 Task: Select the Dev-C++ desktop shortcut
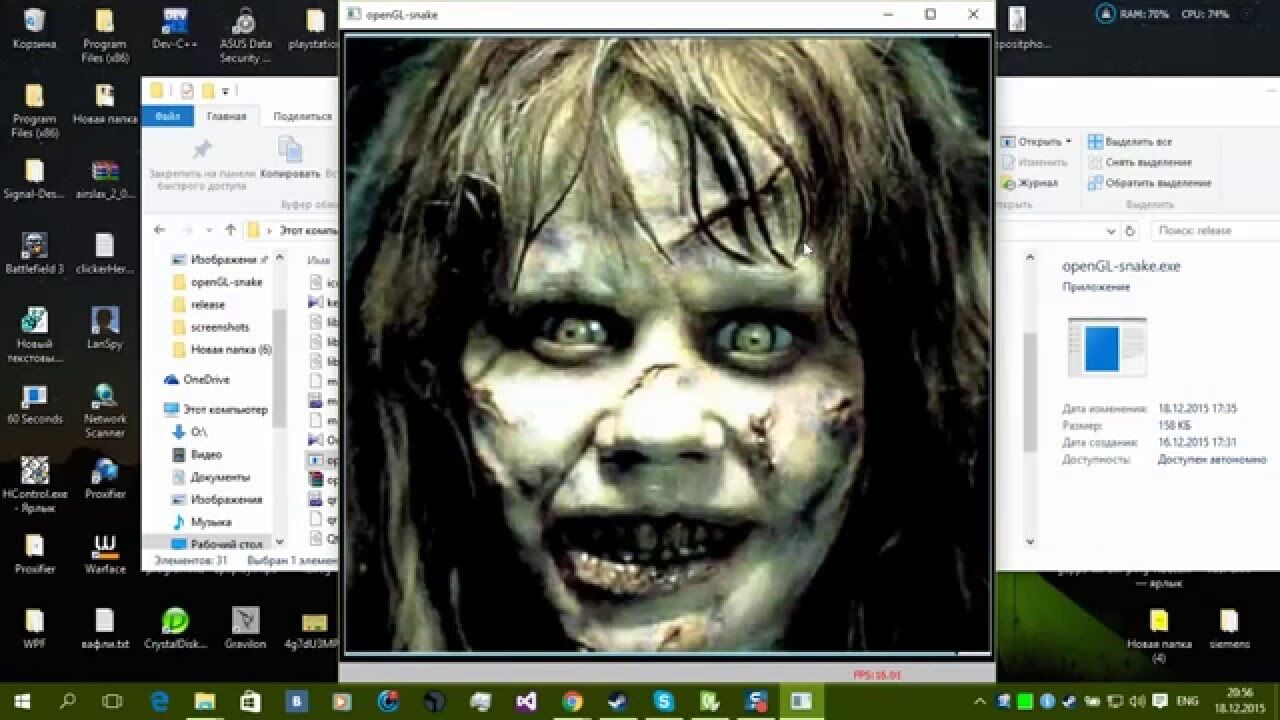(x=175, y=28)
